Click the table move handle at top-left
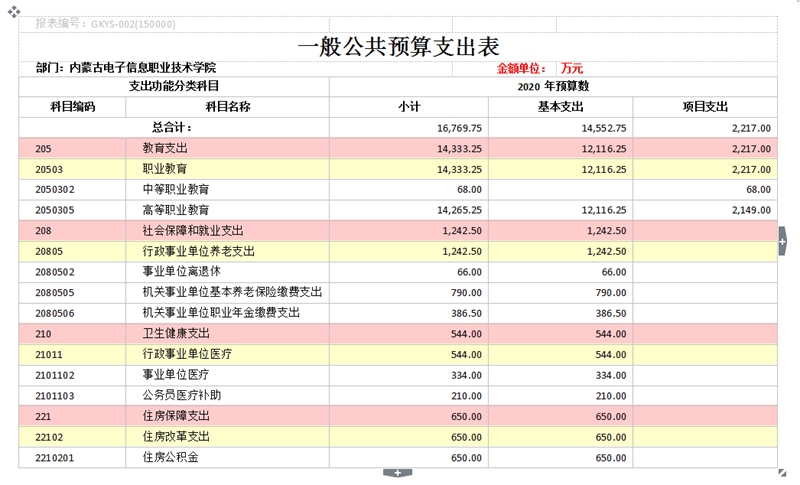The image size is (800, 485). pyautogui.click(x=15, y=9)
